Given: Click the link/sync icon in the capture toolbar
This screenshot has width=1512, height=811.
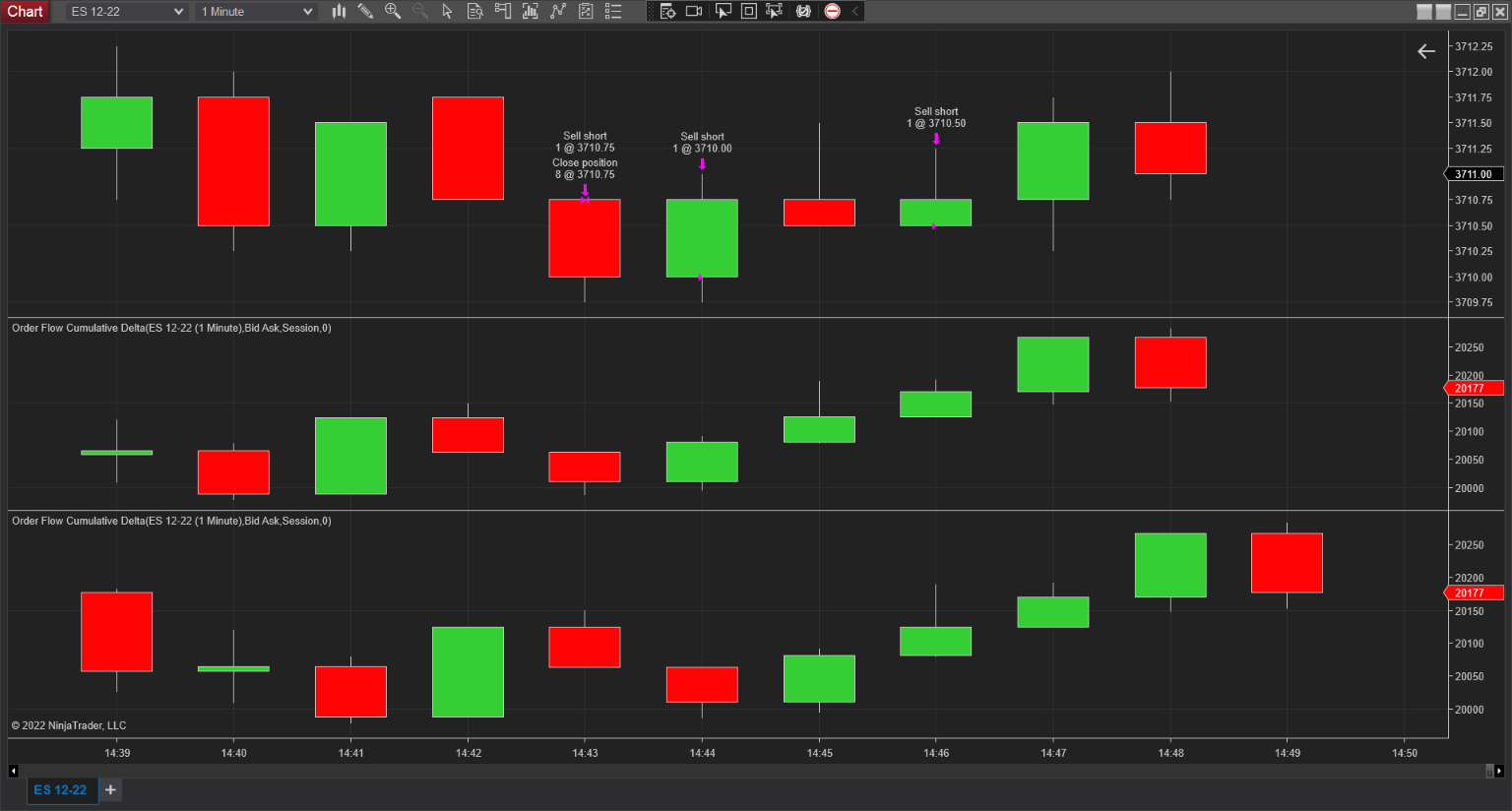Looking at the screenshot, I should click(803, 11).
